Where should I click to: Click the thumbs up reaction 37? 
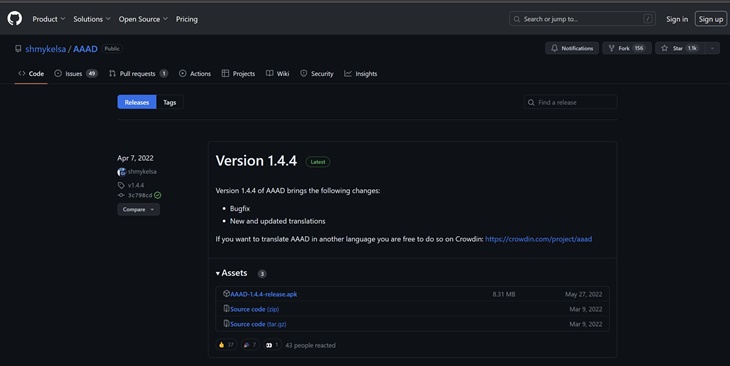(x=226, y=345)
